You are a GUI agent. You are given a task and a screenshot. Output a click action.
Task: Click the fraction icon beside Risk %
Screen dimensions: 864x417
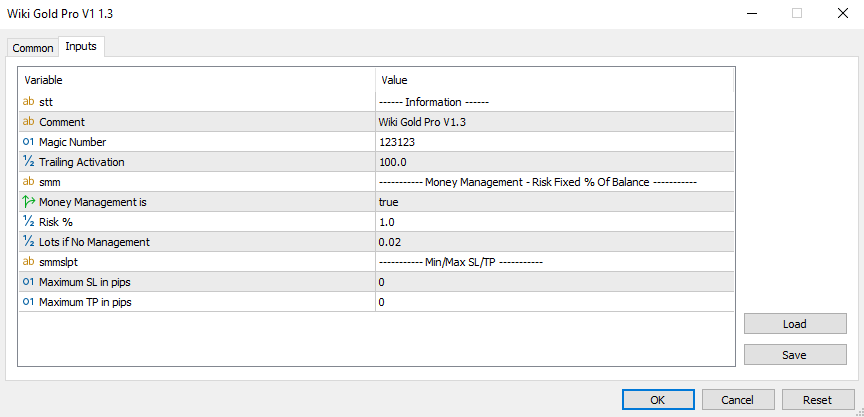point(28,222)
